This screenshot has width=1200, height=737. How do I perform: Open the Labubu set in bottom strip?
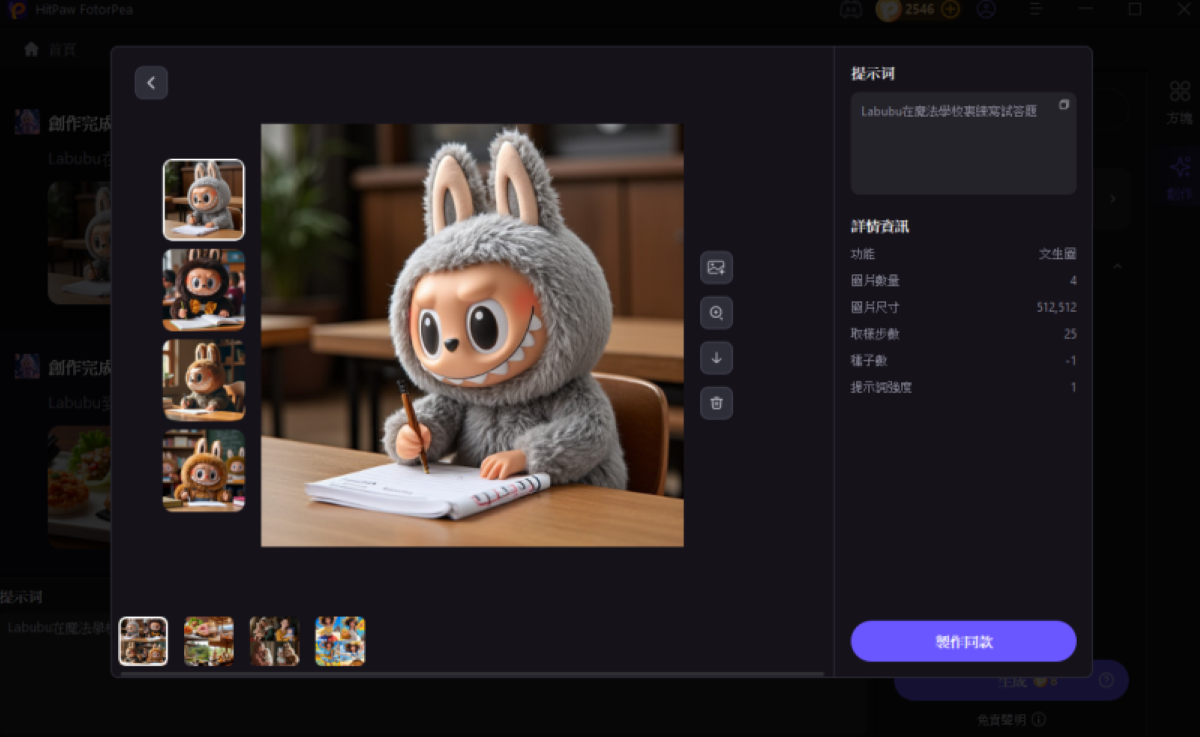pos(143,641)
